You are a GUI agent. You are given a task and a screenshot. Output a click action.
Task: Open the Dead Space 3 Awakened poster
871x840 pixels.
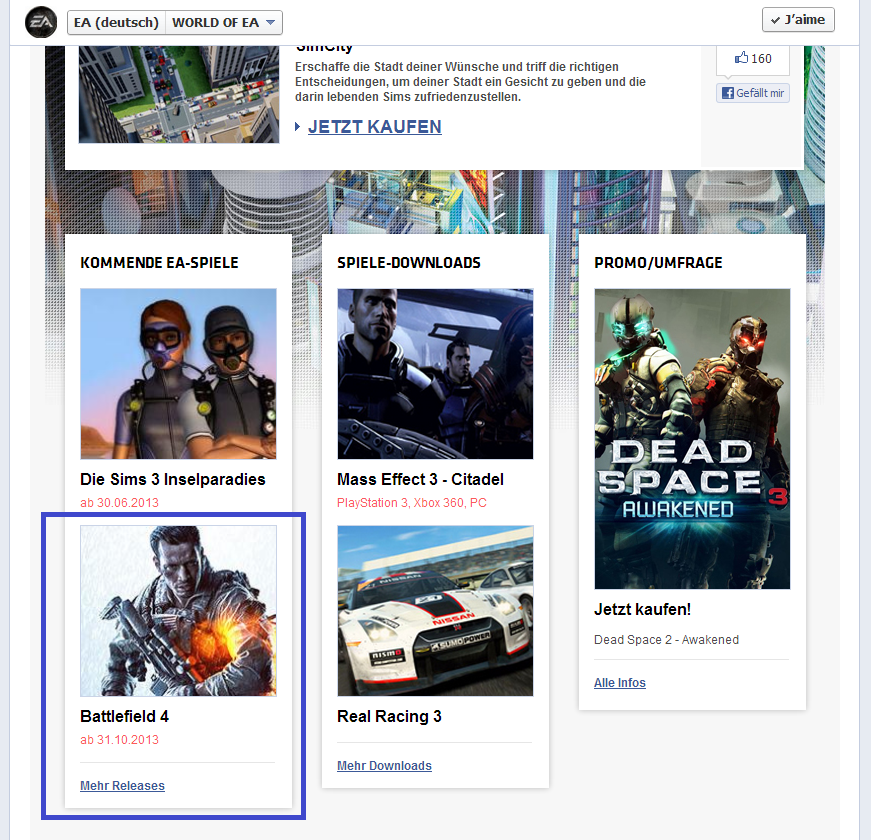pos(692,439)
